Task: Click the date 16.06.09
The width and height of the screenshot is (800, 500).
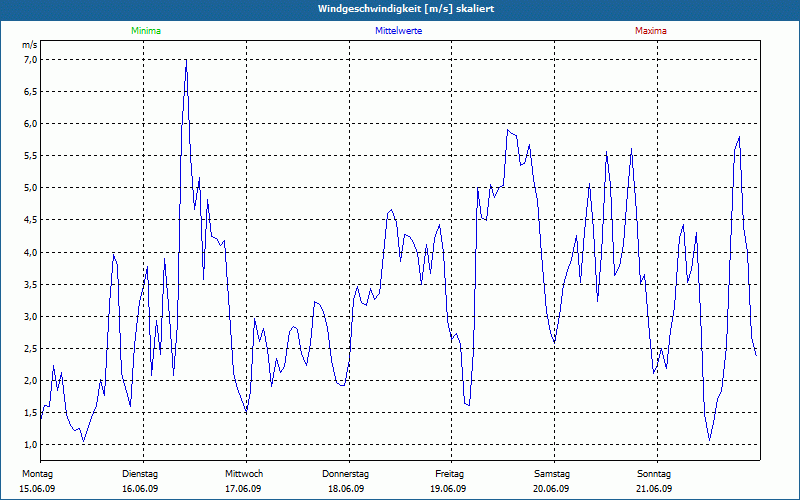Action: (x=140, y=489)
